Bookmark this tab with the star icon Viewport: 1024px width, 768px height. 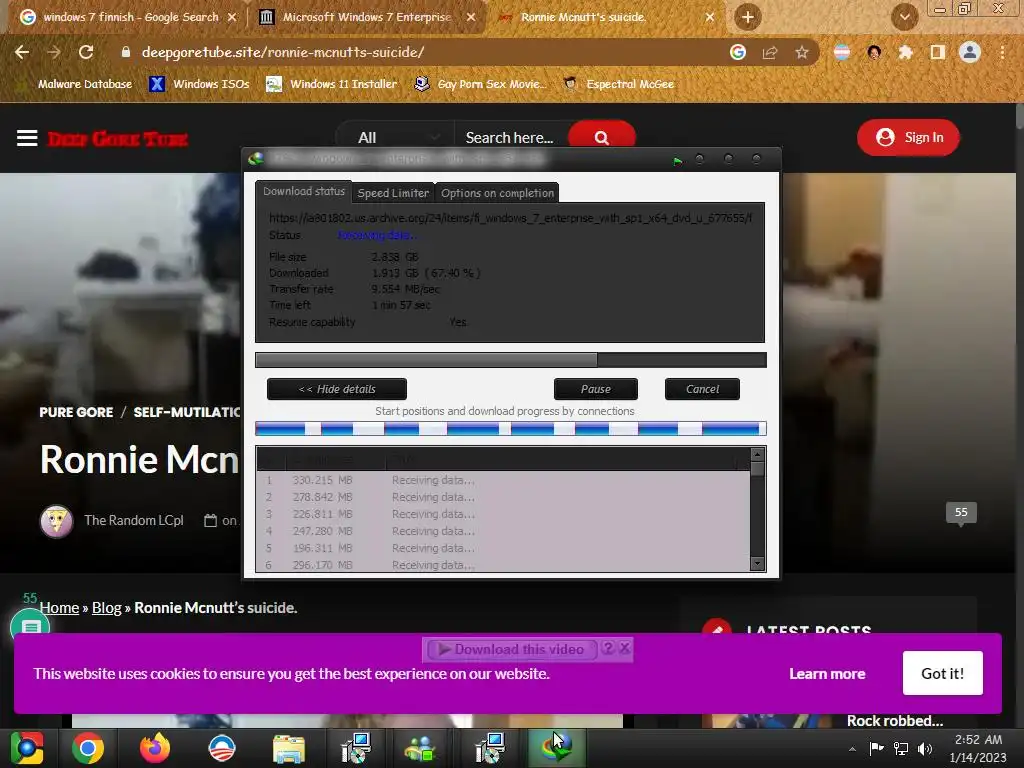pyautogui.click(x=802, y=52)
